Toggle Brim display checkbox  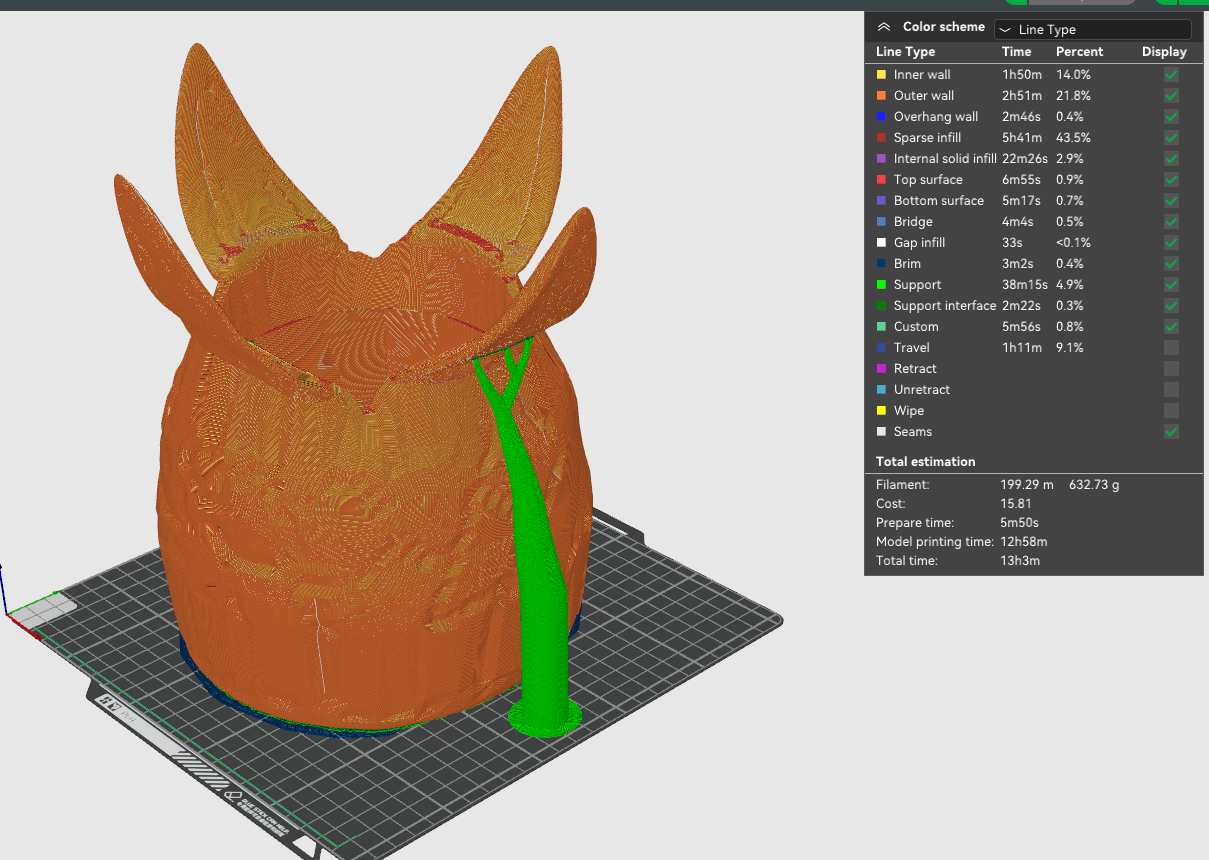click(1171, 264)
